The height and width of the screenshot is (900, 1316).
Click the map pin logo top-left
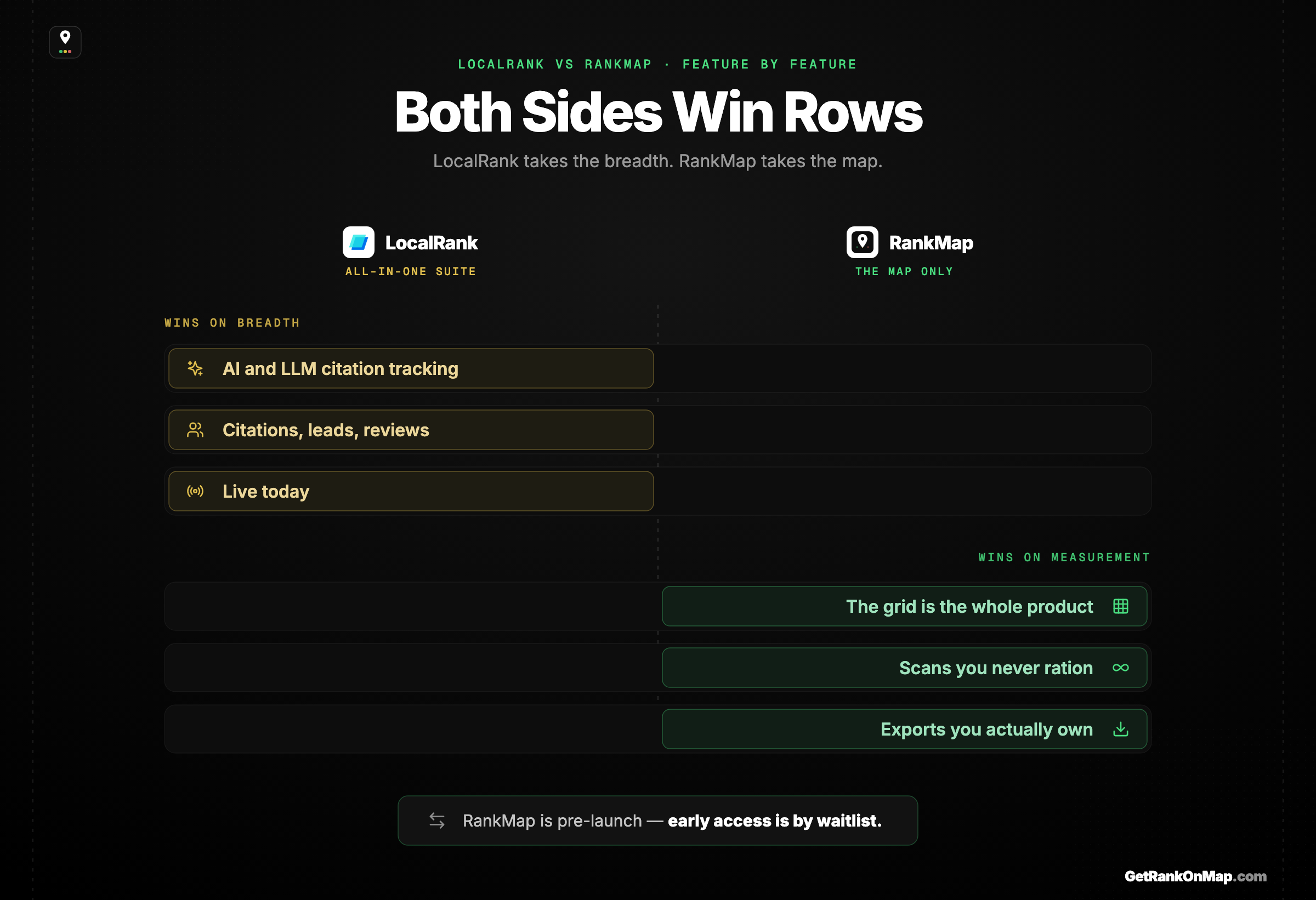[x=65, y=42]
